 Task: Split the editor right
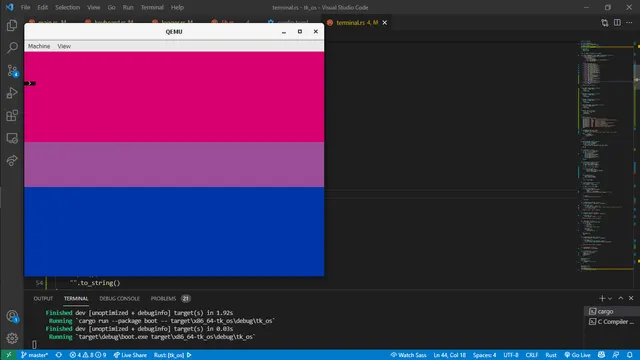pyautogui.click(x=617, y=23)
